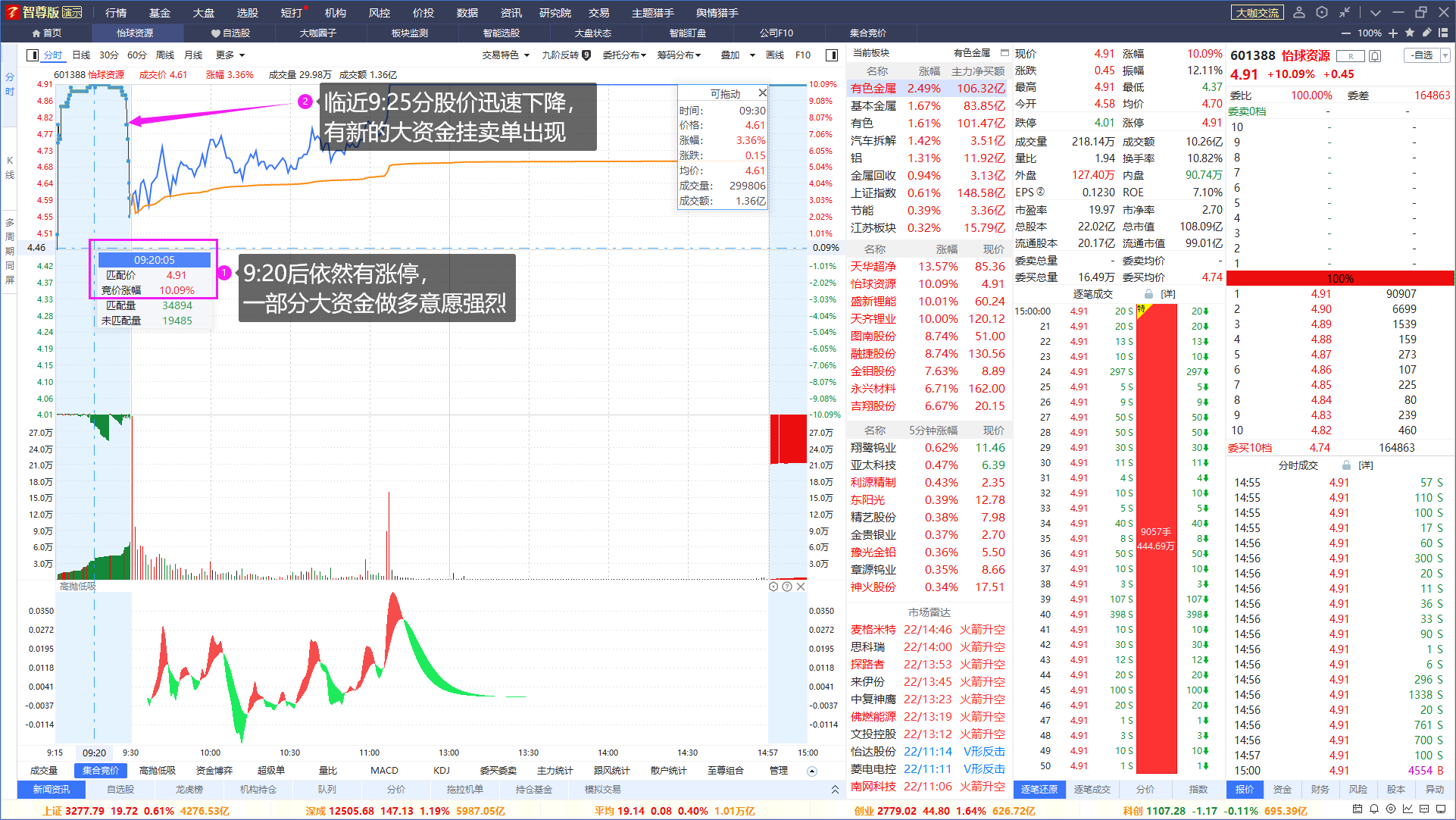Click the 100% zoom level value

click(1370, 33)
